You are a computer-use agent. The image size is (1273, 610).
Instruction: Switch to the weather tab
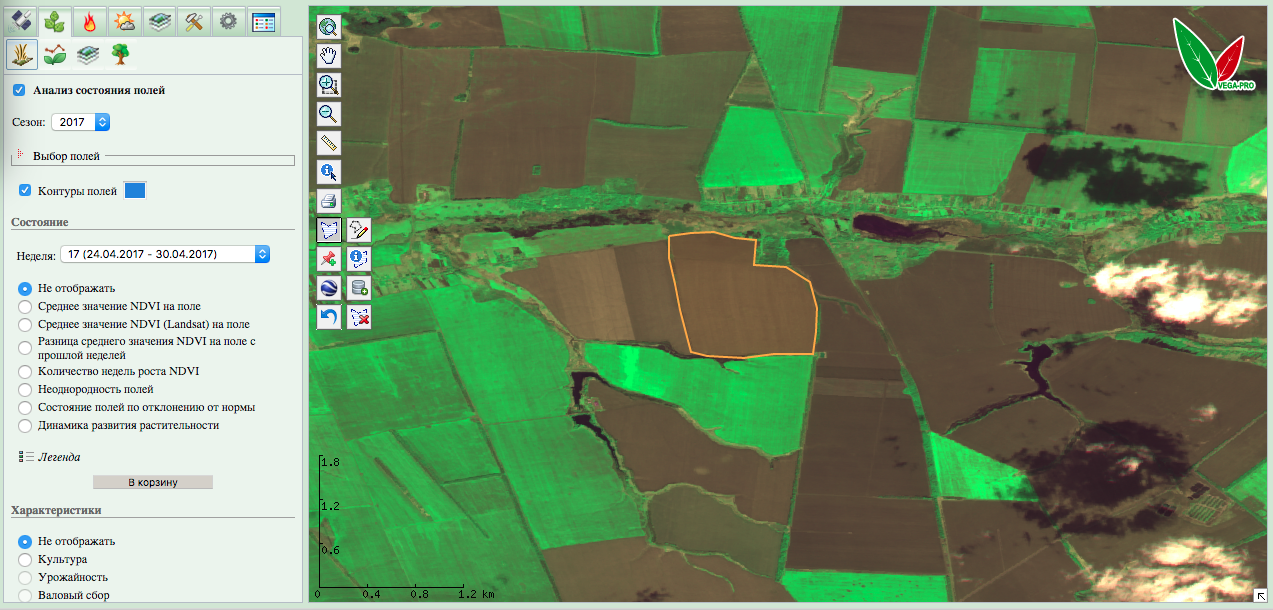tap(124, 20)
